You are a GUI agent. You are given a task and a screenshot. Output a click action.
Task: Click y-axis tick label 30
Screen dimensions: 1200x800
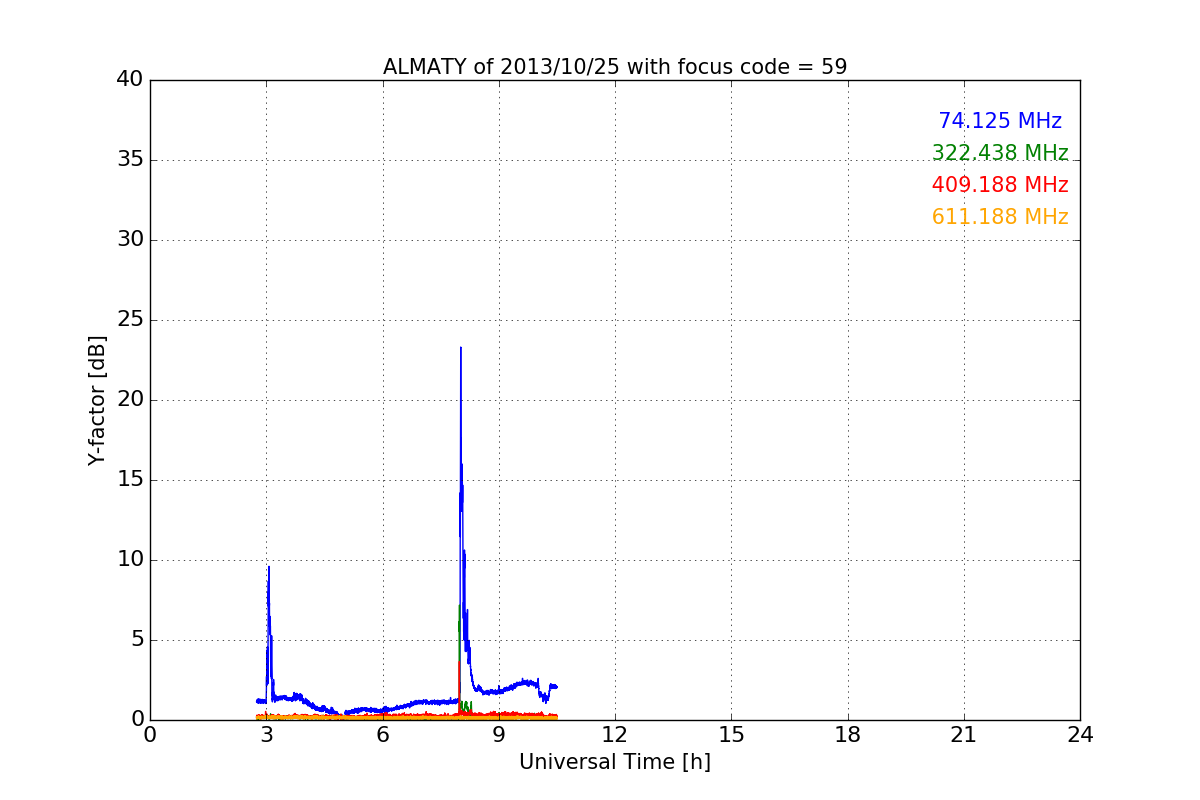coord(129,240)
